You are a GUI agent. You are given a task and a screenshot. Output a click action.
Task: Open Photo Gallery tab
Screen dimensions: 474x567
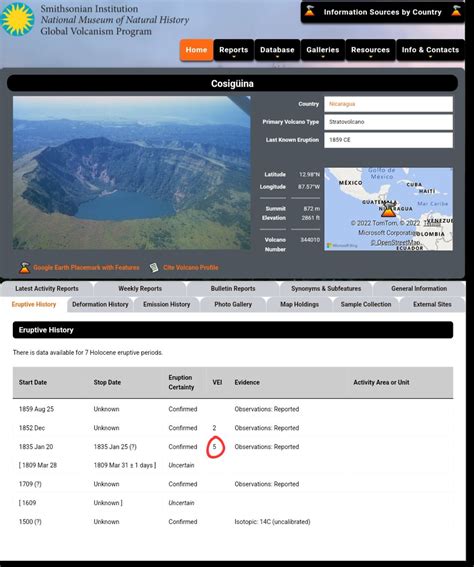coord(233,304)
